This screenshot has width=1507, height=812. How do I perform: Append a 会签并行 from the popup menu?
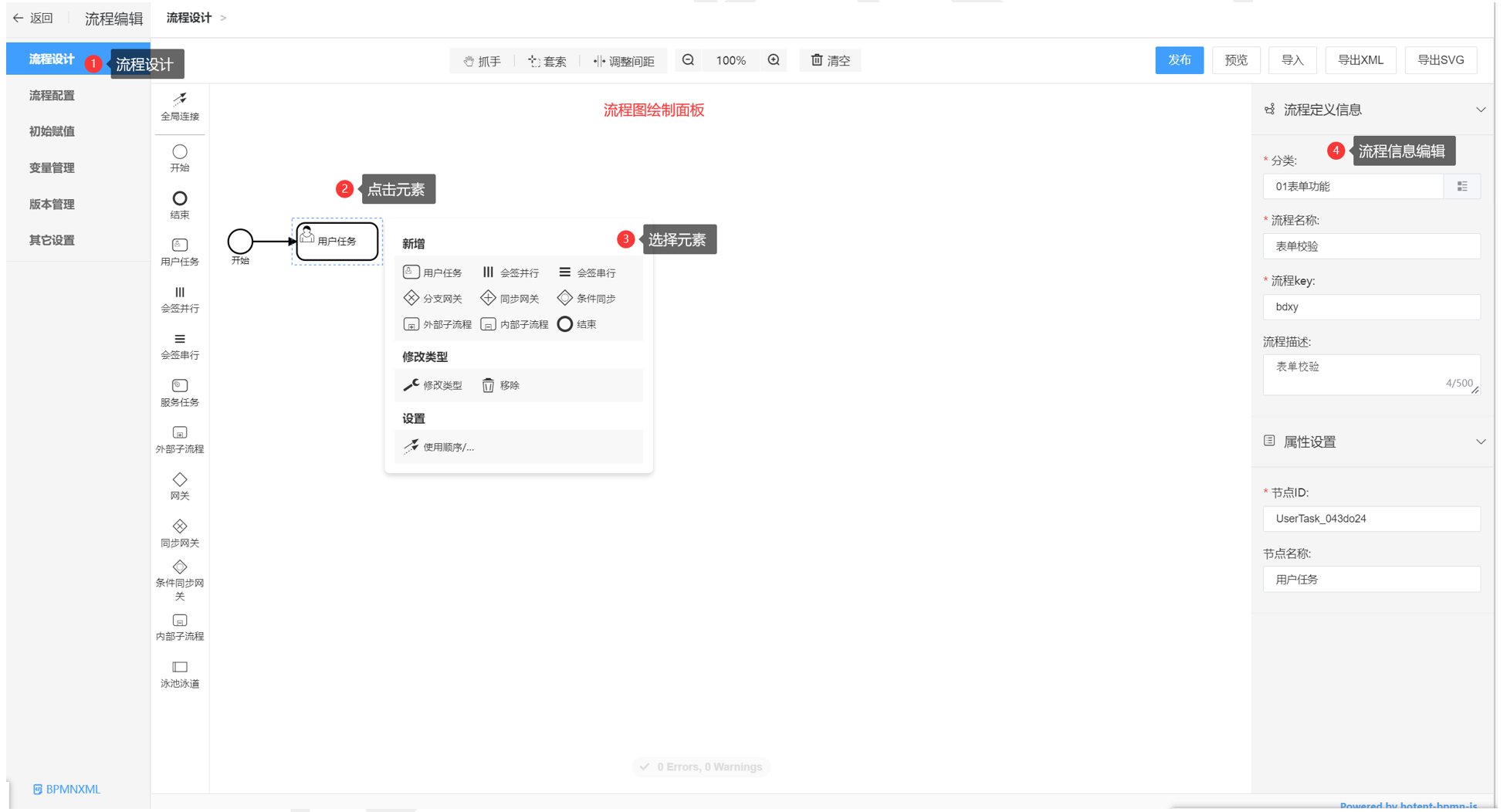pos(510,272)
